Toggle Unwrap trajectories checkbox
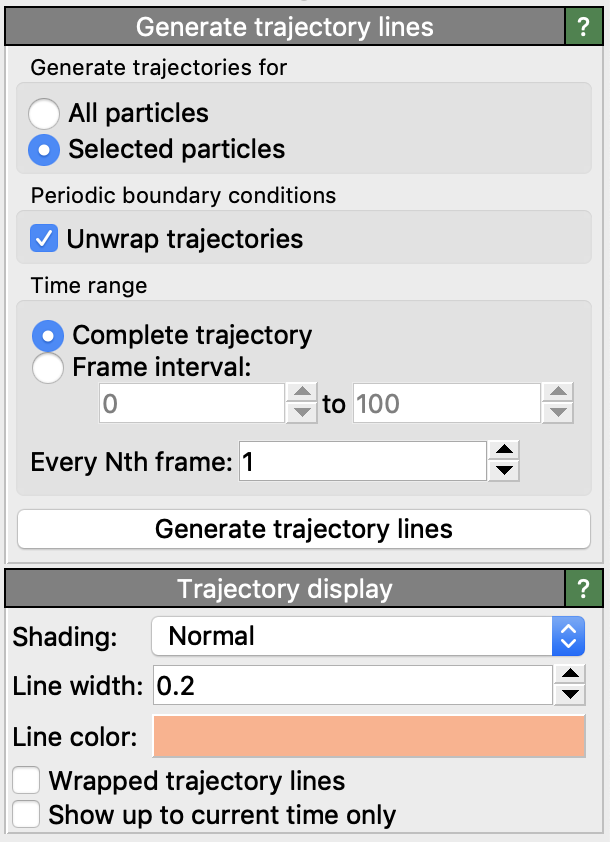The height and width of the screenshot is (842, 610). click(44, 239)
